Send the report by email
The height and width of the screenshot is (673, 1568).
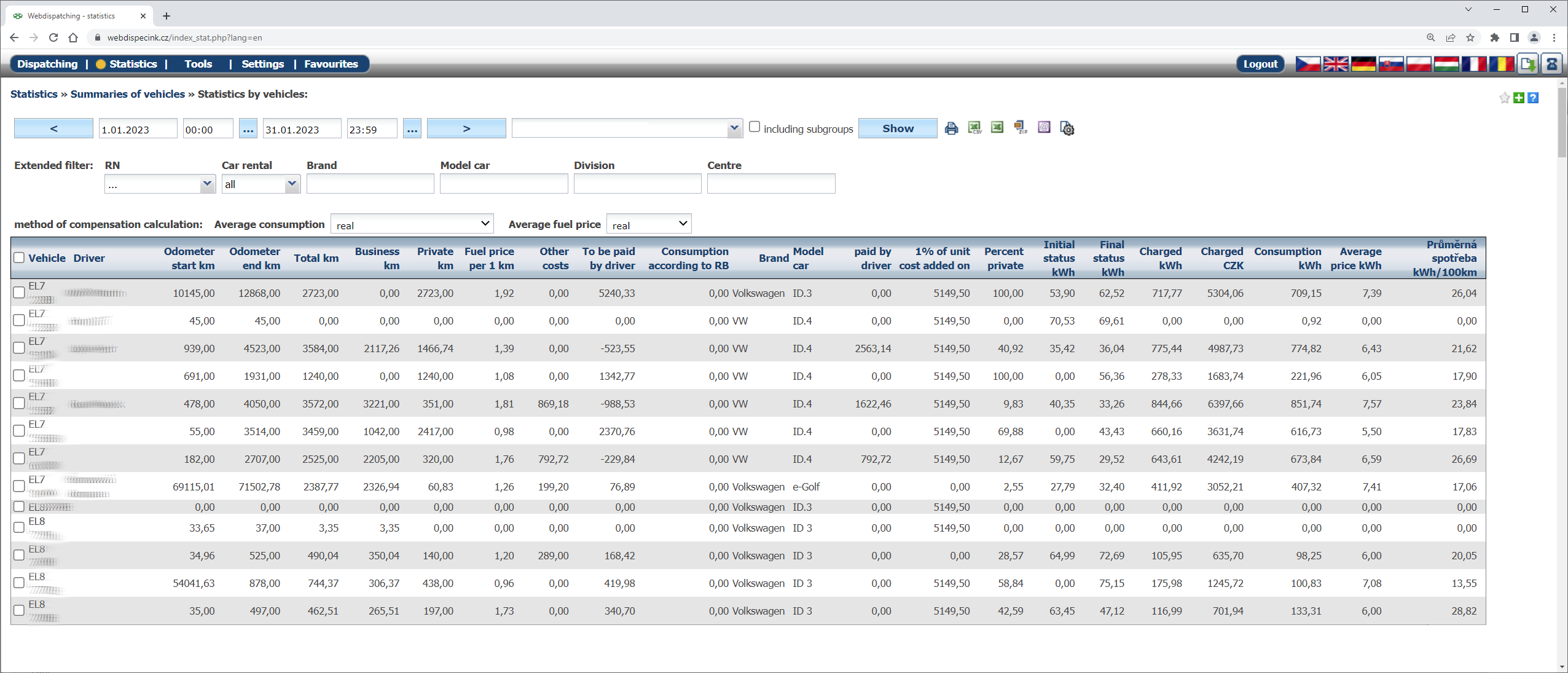[x=1043, y=128]
